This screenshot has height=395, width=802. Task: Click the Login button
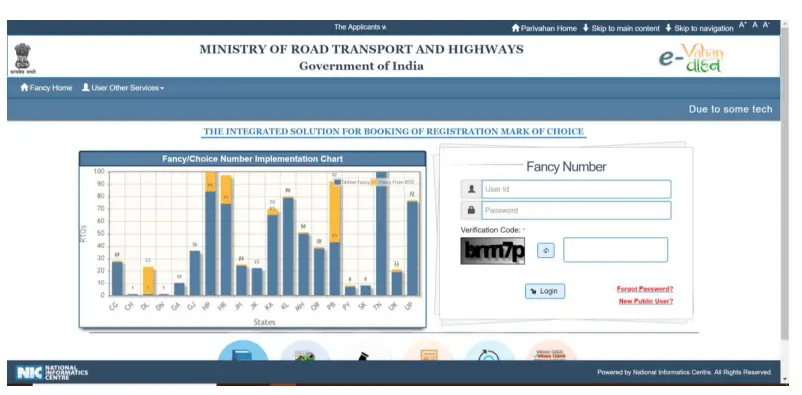(x=545, y=291)
